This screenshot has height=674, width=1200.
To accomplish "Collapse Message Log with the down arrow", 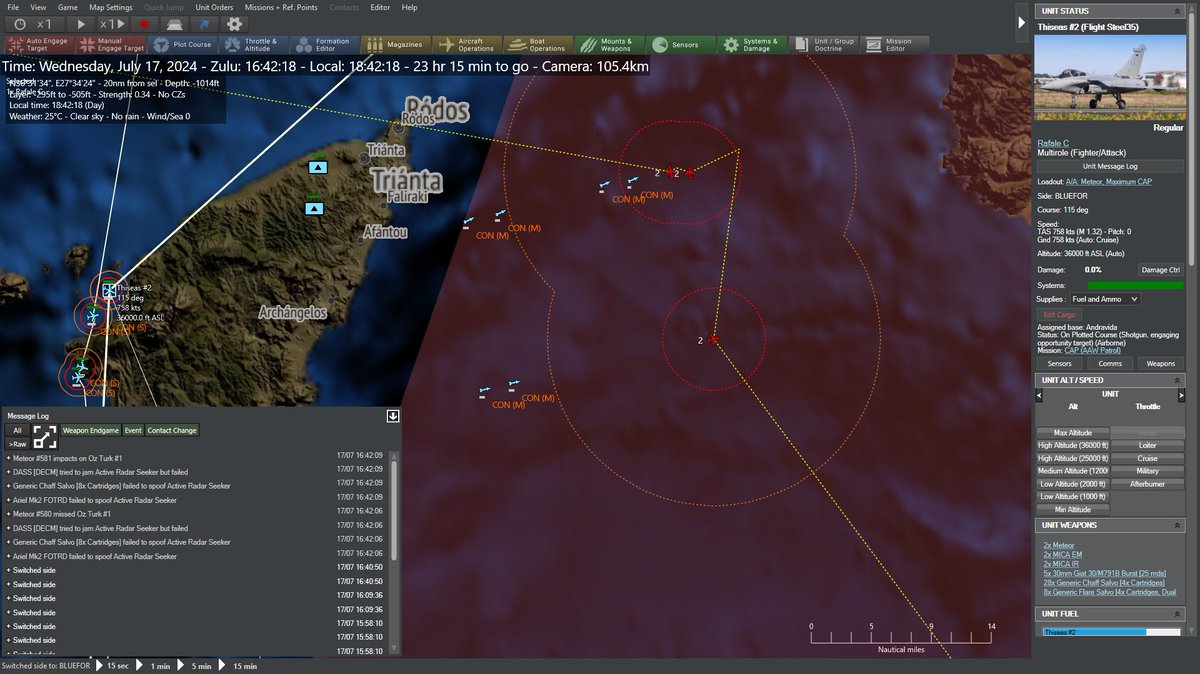I will point(393,416).
